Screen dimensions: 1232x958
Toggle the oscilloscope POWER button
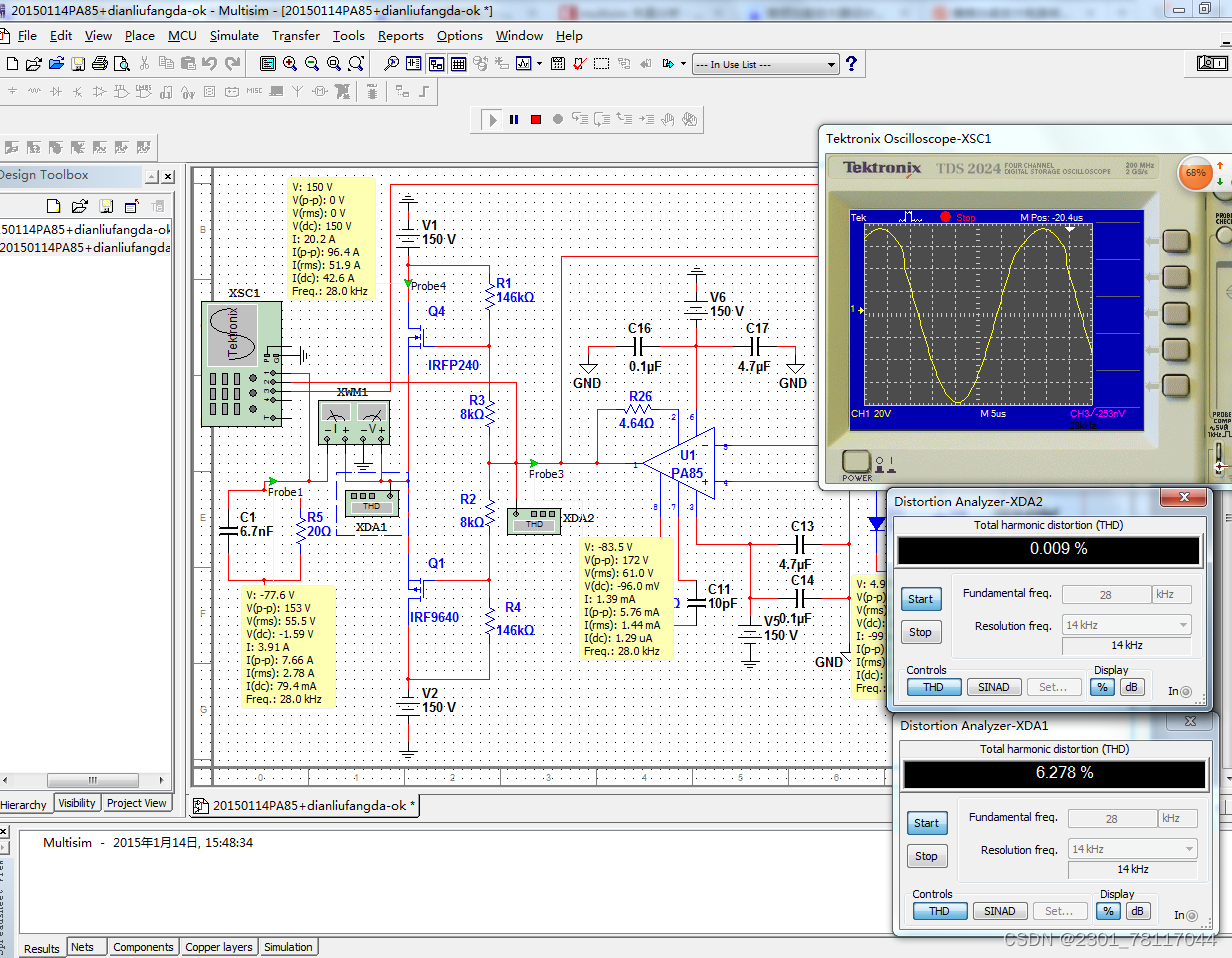[857, 461]
